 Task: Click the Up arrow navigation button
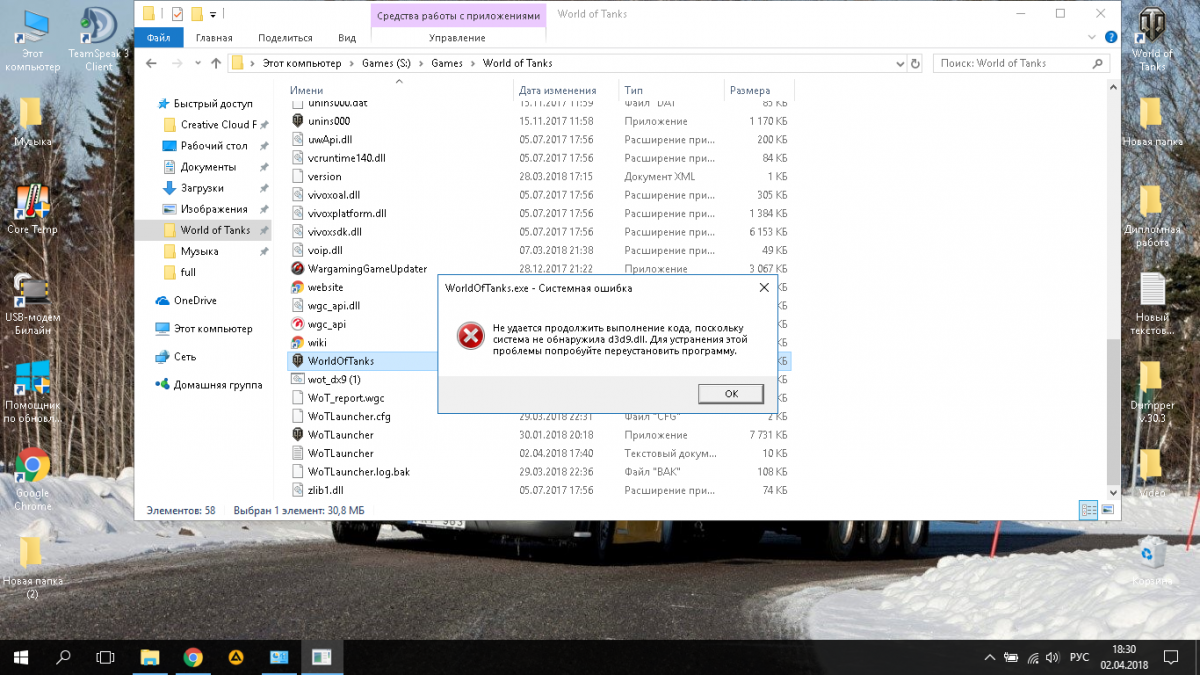pyautogui.click(x=216, y=63)
